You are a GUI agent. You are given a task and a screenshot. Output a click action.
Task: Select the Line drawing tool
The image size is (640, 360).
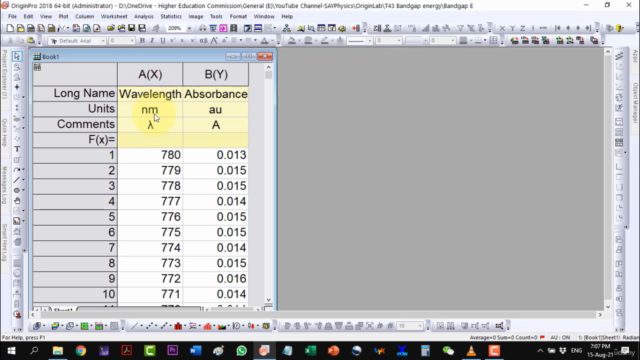click(x=16, y=180)
